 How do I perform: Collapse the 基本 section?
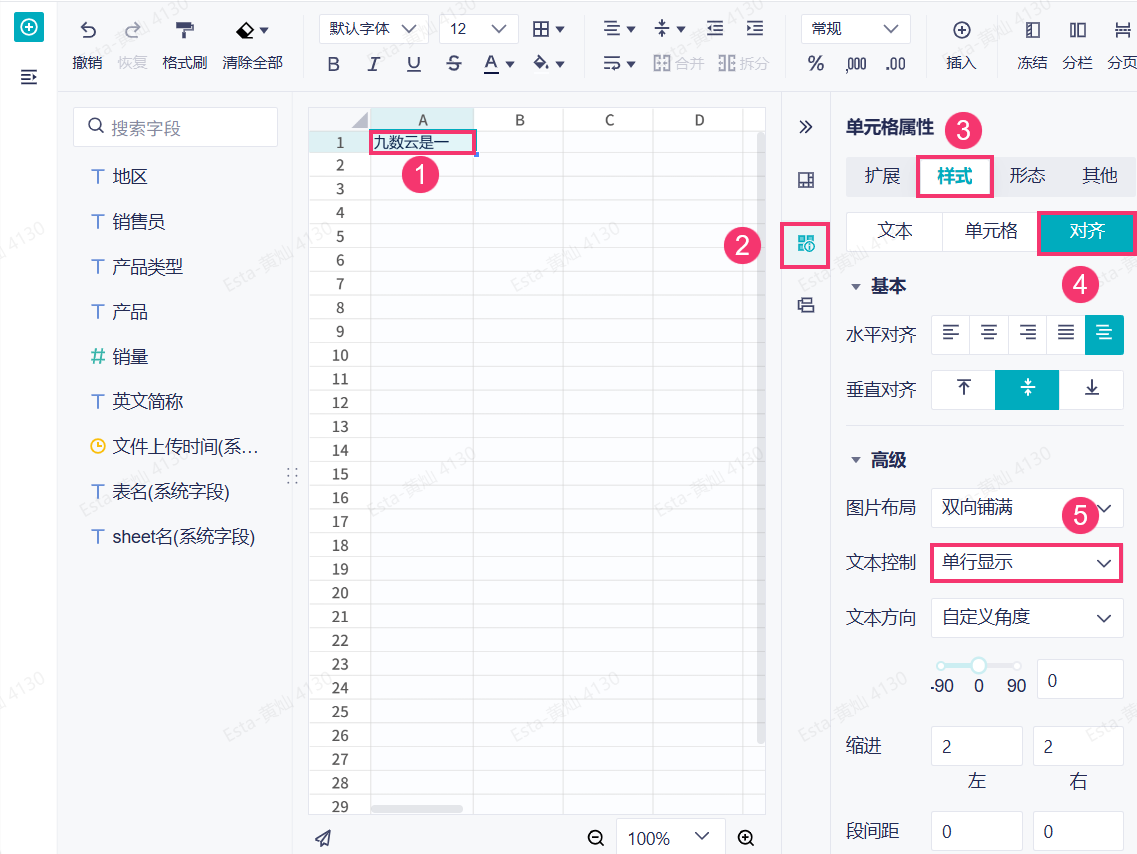click(x=856, y=287)
